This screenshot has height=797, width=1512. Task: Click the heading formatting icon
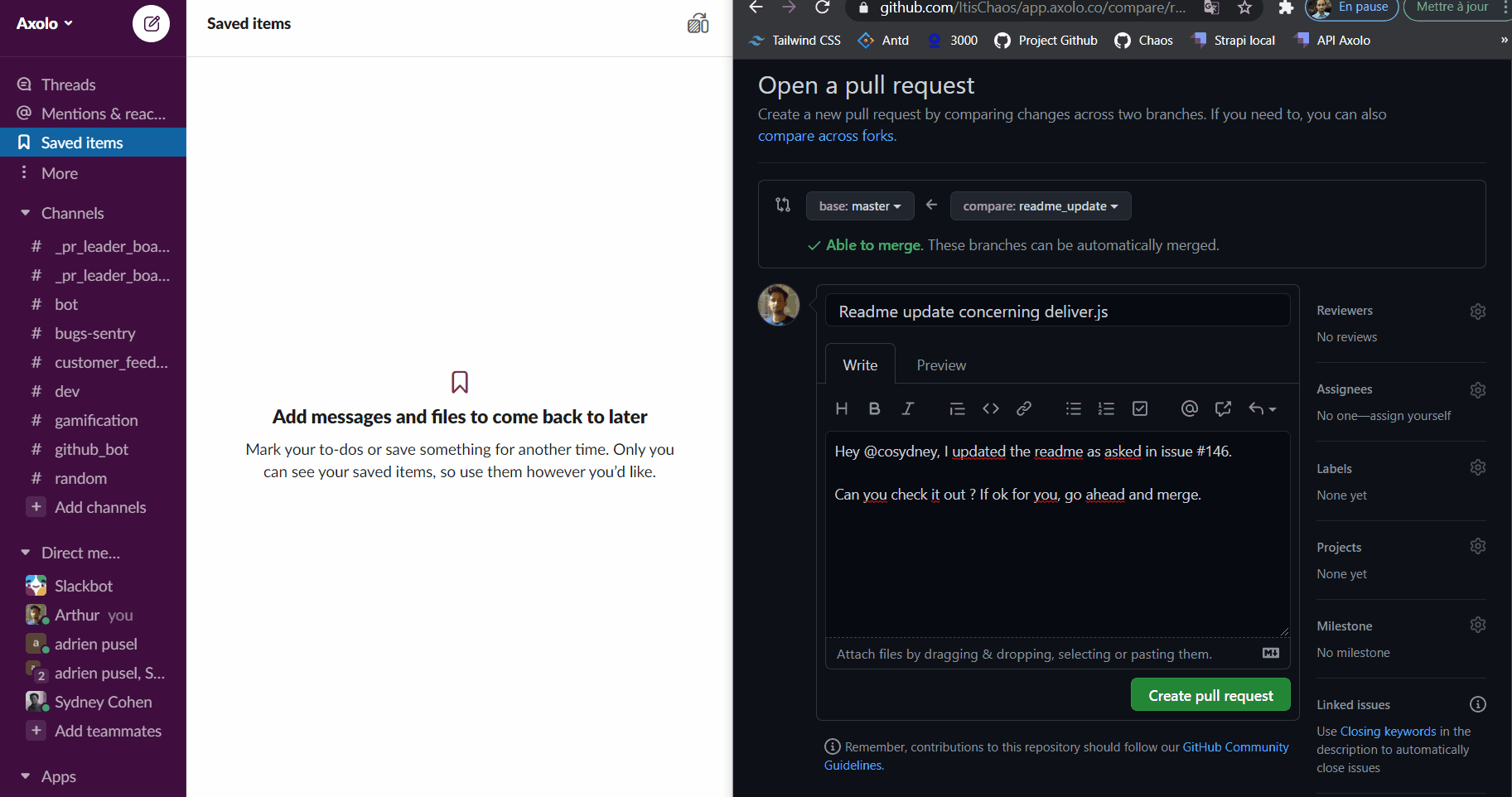(842, 408)
